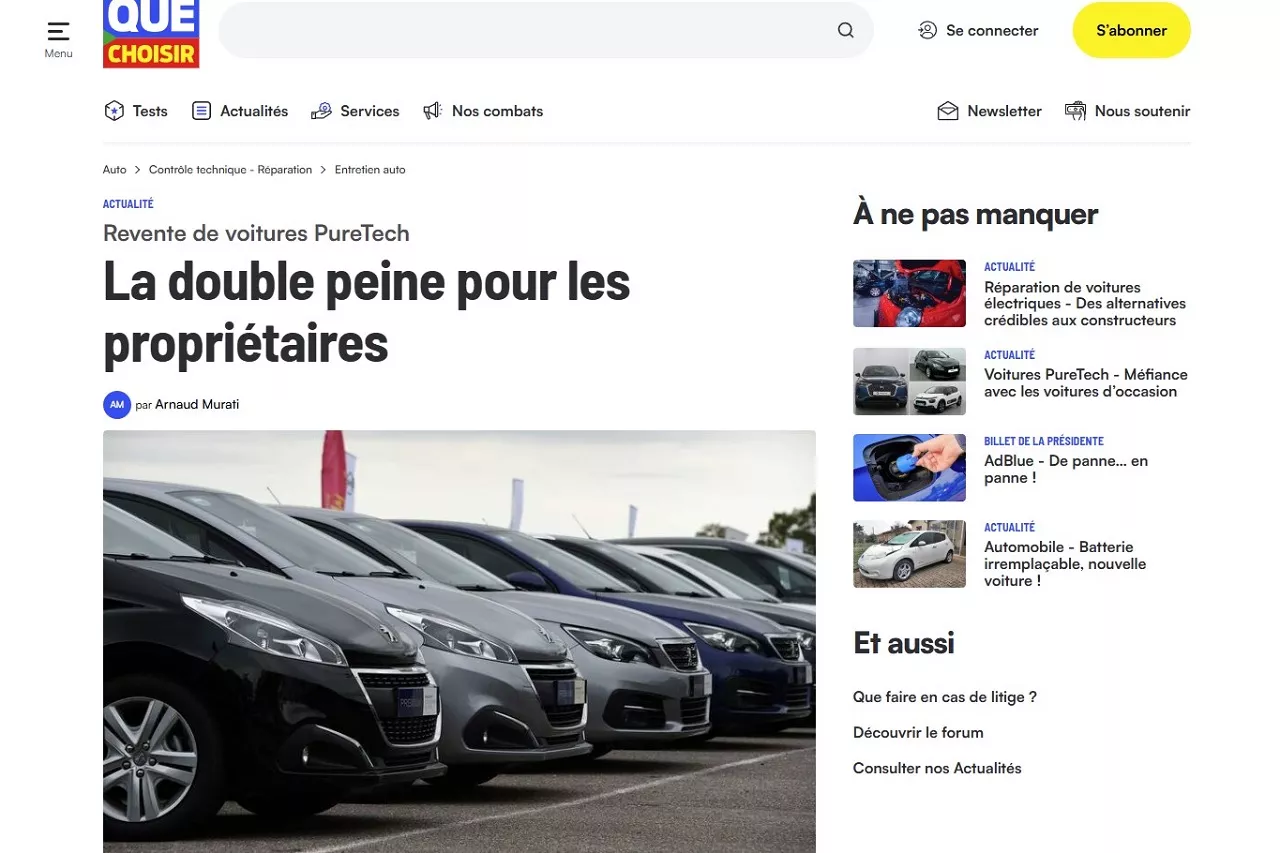This screenshot has height=853, width=1280.
Task: Click the Nous soutenir donation icon
Action: 1075,111
